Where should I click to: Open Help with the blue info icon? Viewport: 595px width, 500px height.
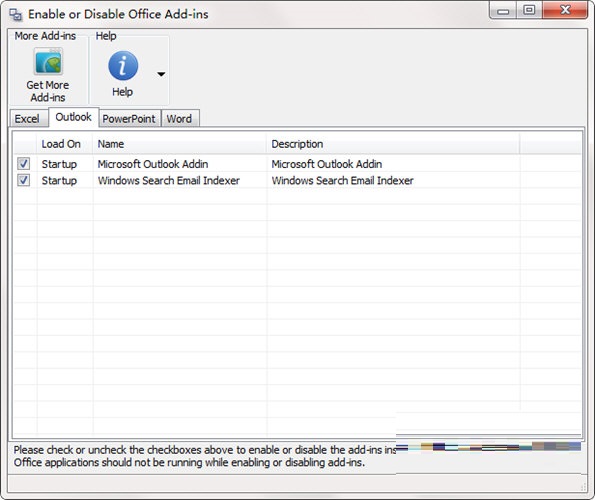pos(123,66)
